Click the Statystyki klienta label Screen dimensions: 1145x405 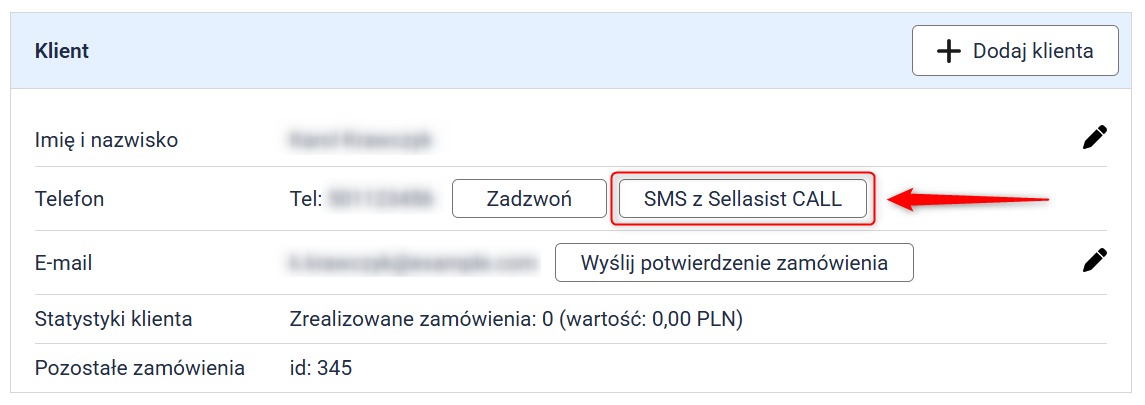[113, 320]
